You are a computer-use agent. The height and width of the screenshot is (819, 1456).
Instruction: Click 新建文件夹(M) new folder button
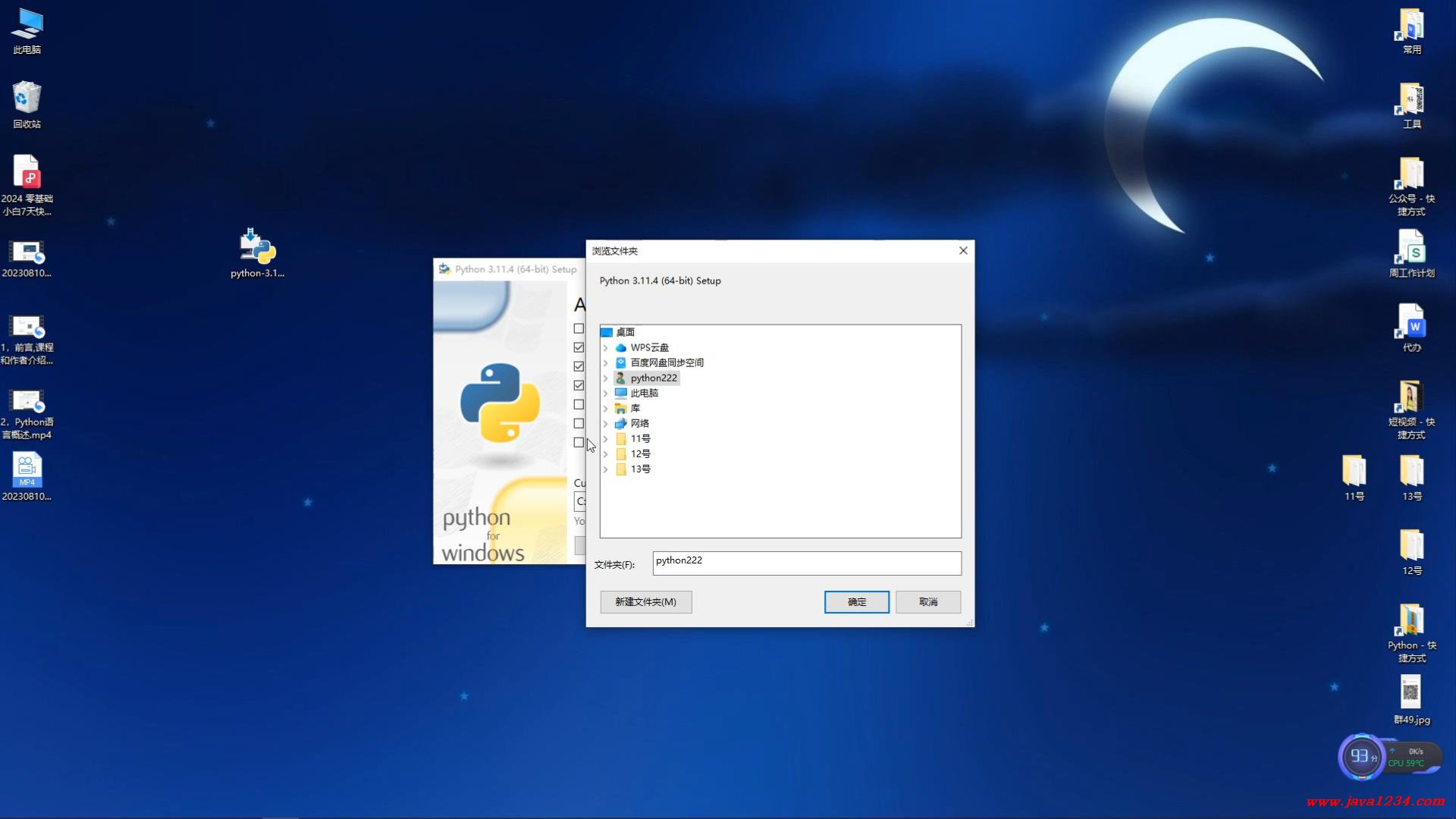[645, 601]
